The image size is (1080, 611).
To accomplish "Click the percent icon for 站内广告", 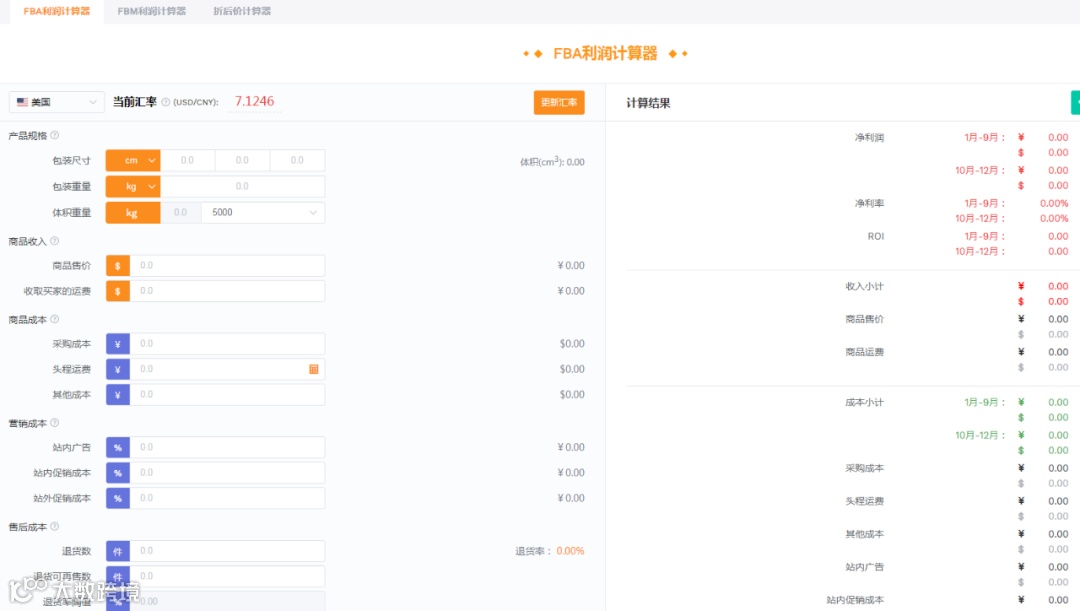I will [x=118, y=447].
